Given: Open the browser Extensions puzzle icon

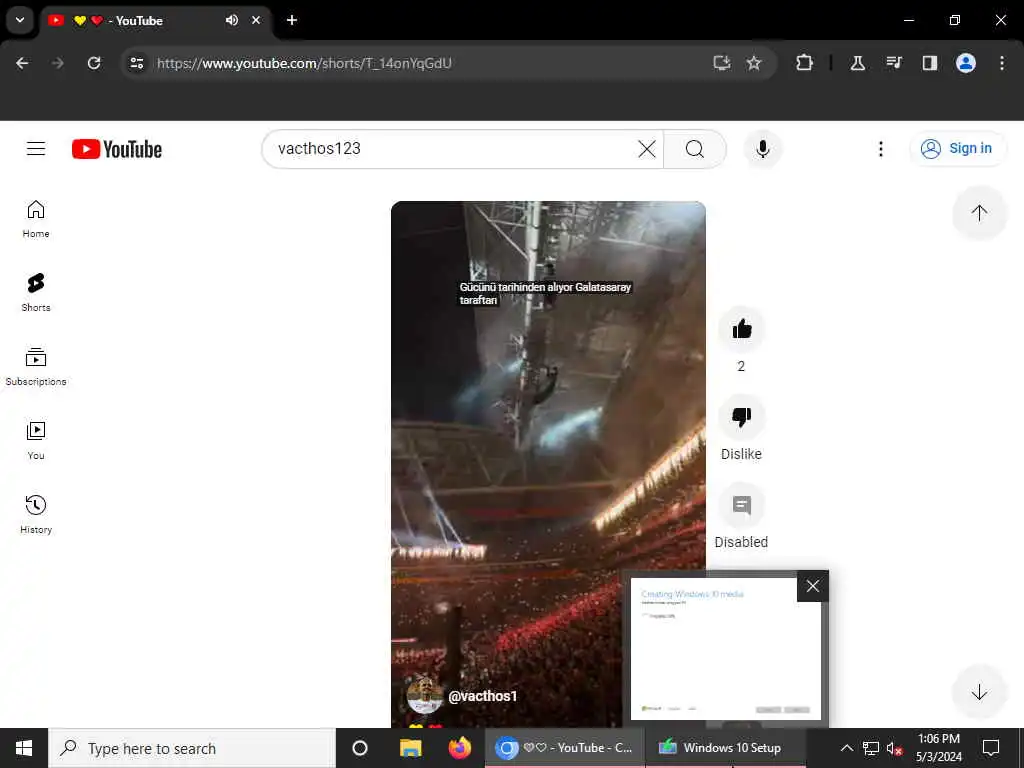Looking at the screenshot, I should [805, 63].
